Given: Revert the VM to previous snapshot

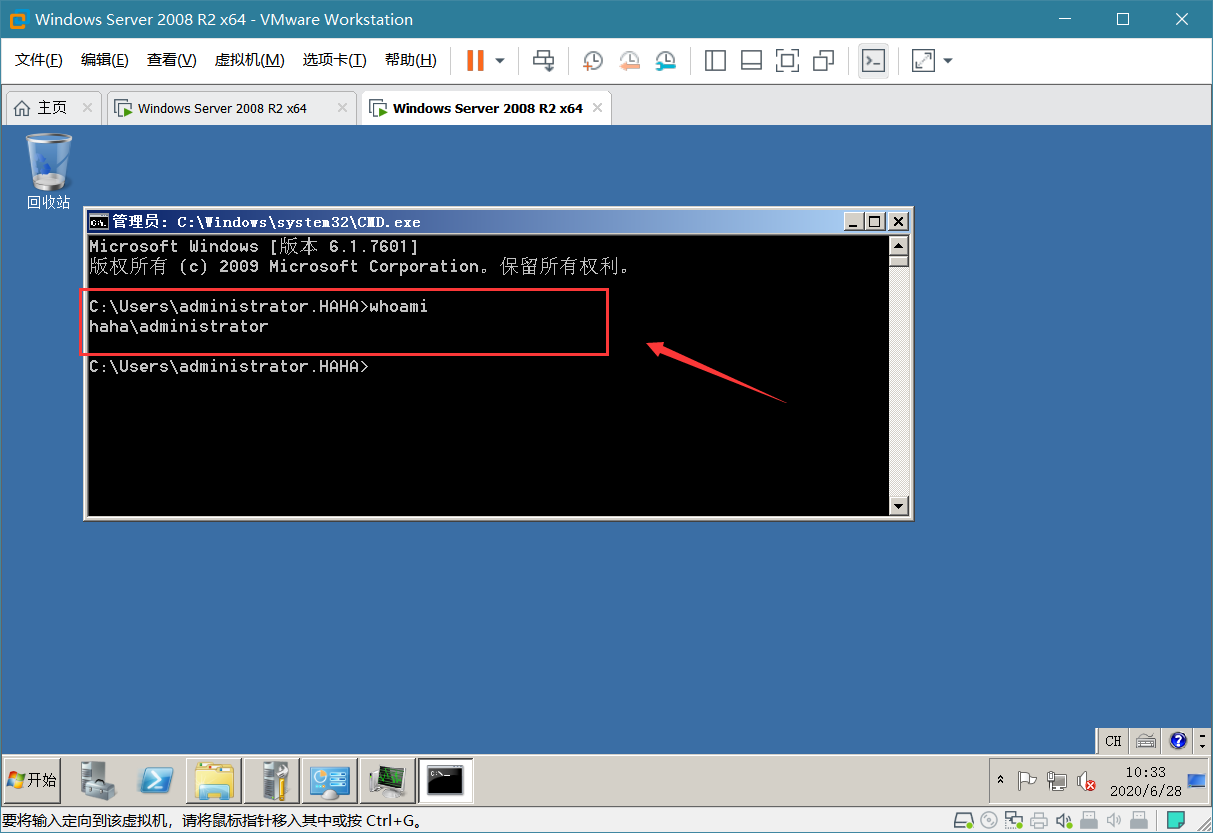Looking at the screenshot, I should pos(629,61).
